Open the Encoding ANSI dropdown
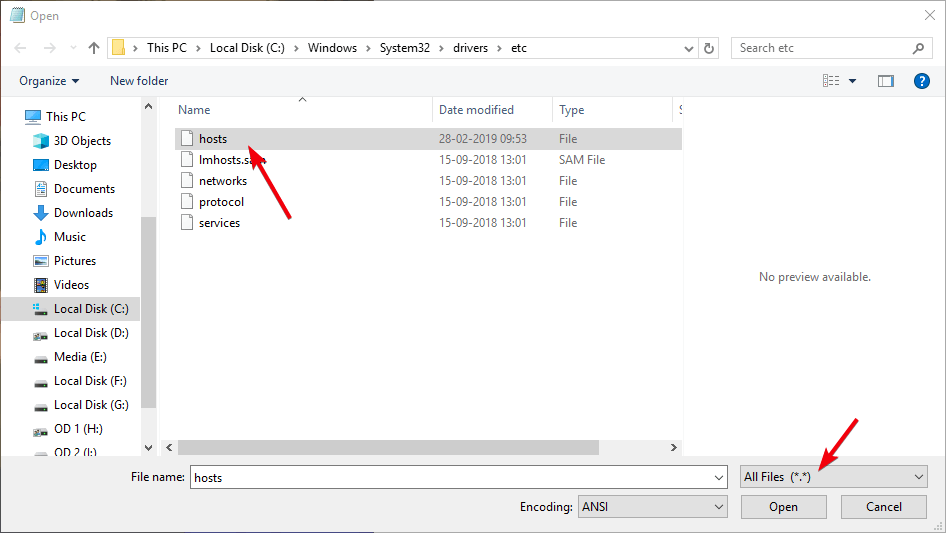 point(653,507)
